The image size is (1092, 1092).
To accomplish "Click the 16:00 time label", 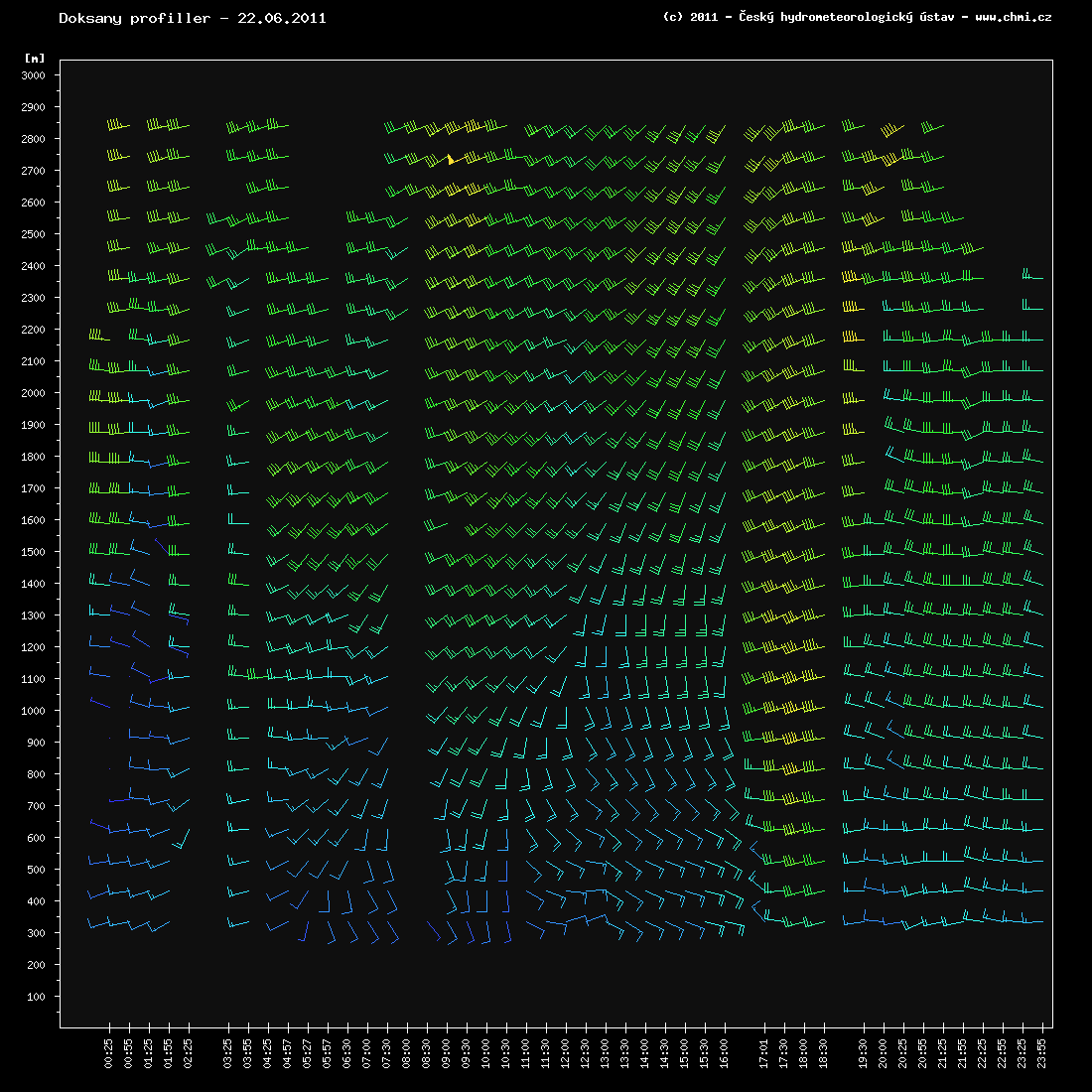I will [725, 1053].
